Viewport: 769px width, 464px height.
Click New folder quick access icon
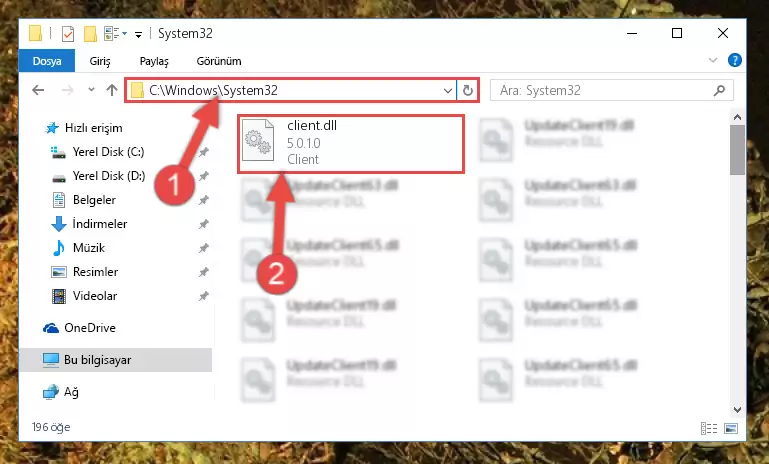point(90,34)
